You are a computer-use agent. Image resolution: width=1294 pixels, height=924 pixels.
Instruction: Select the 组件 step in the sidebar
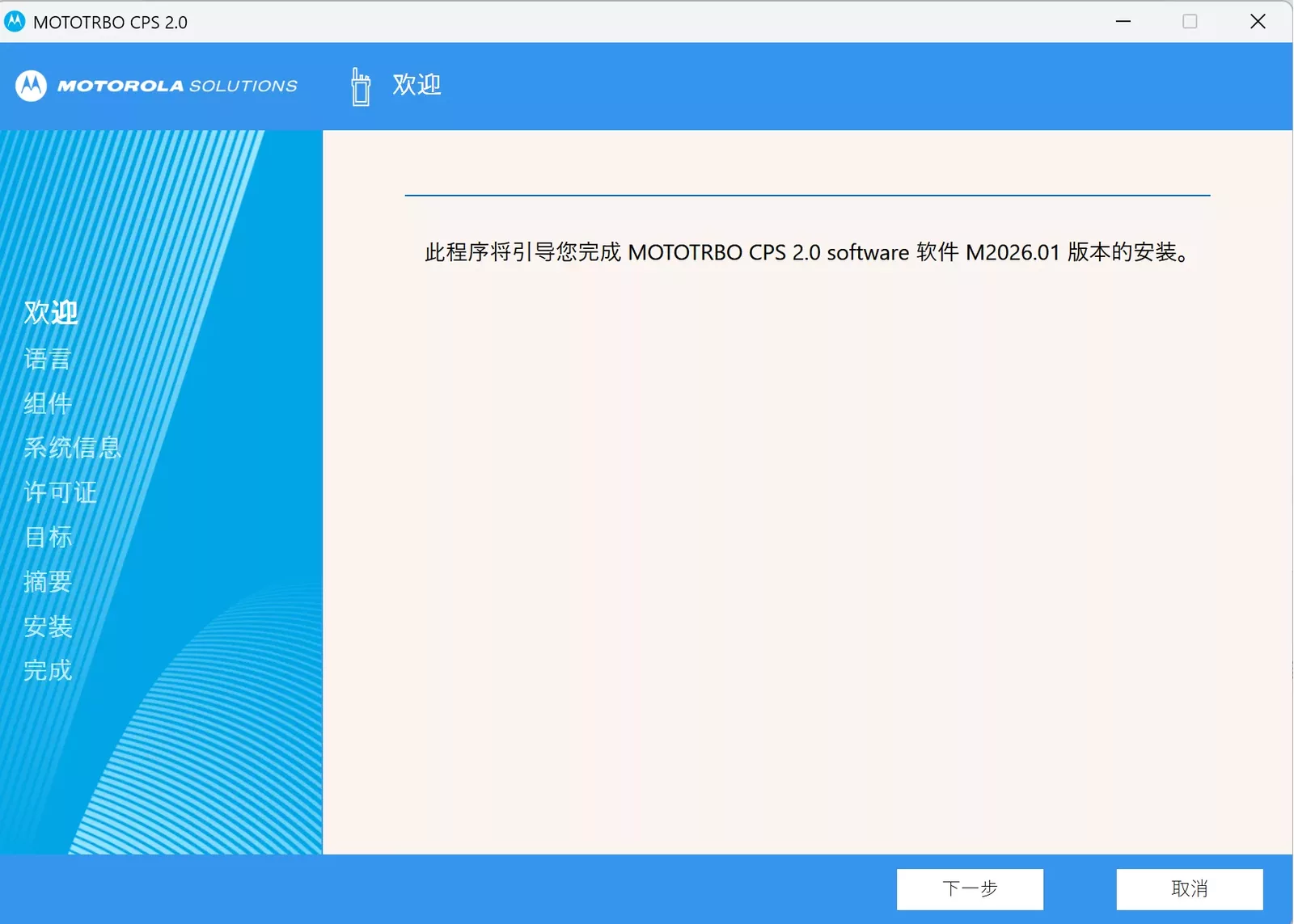click(48, 403)
